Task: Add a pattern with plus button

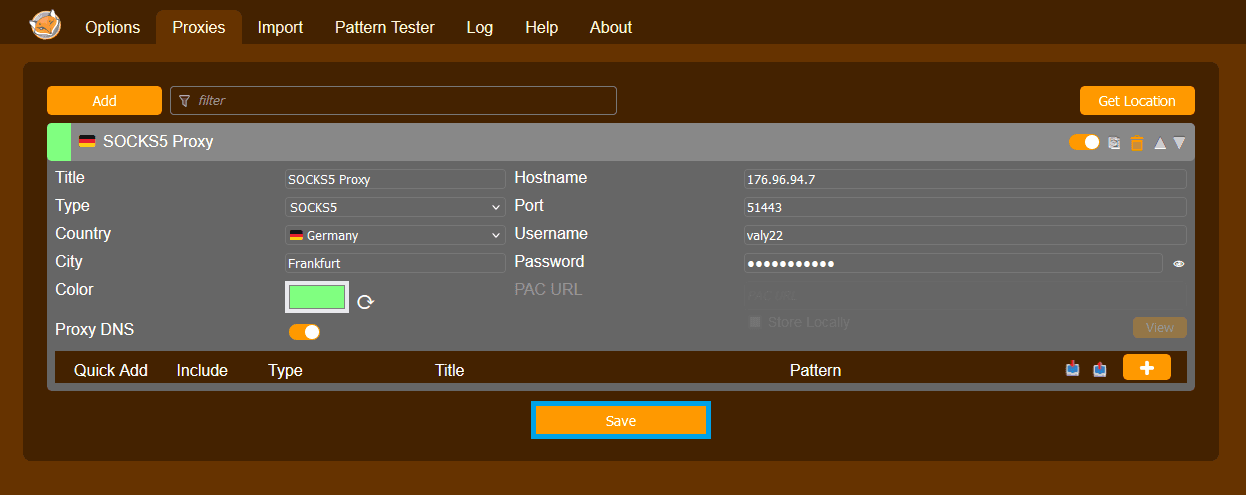Action: point(1147,368)
